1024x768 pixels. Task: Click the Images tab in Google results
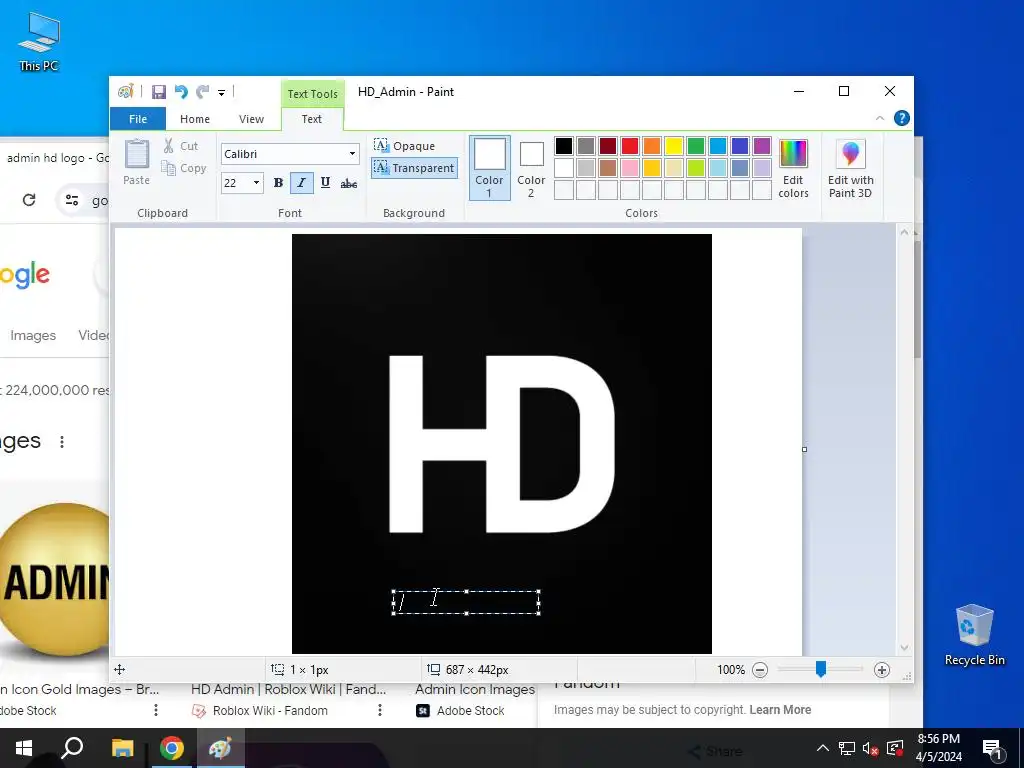coord(33,335)
